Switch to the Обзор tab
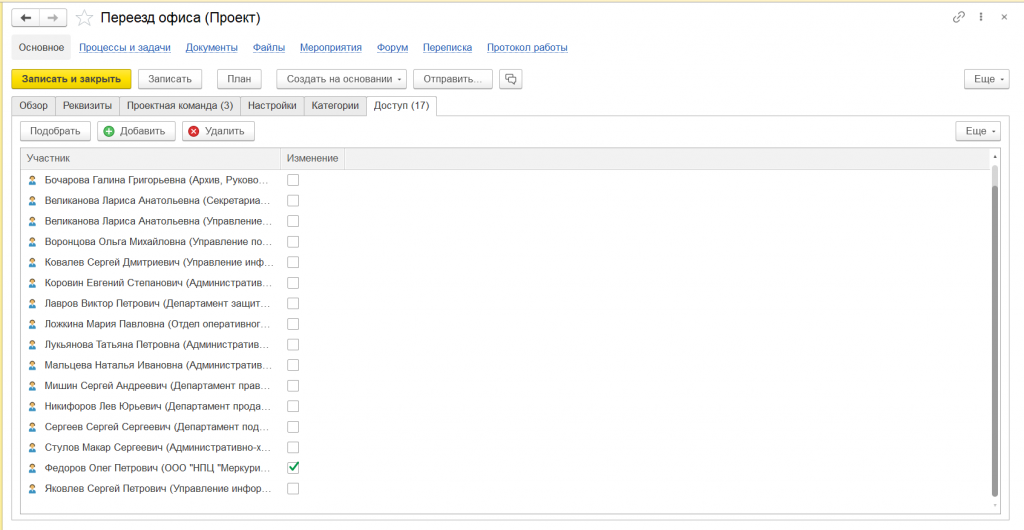The height and width of the screenshot is (530, 1024). point(33,106)
